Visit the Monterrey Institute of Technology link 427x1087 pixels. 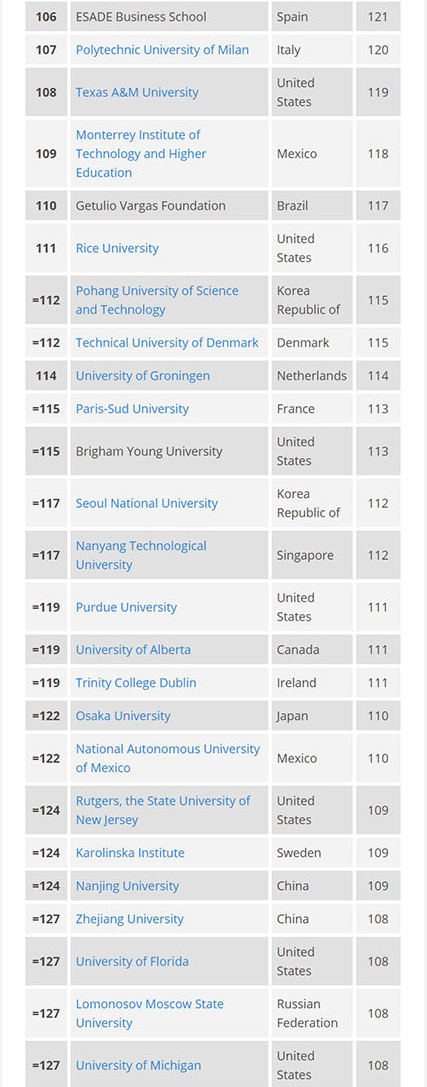pyautogui.click(x=141, y=154)
